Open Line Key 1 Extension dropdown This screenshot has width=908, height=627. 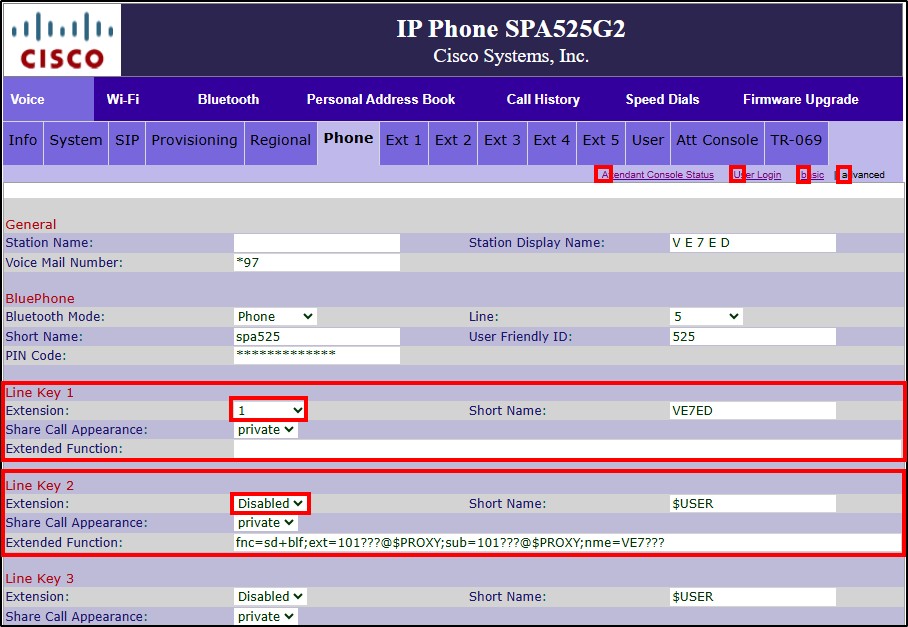(269, 410)
